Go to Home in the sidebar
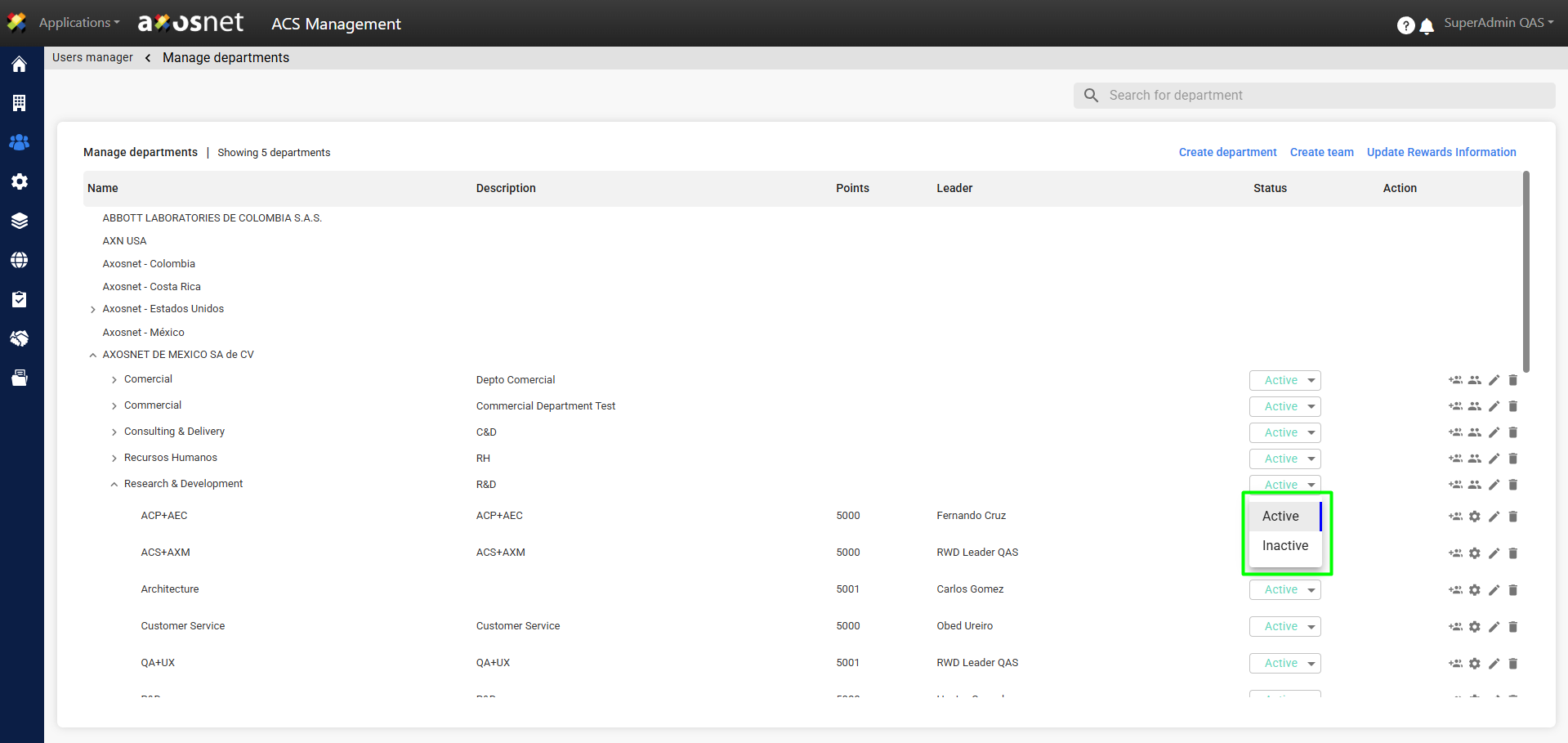The height and width of the screenshot is (743, 1568). pyautogui.click(x=20, y=64)
